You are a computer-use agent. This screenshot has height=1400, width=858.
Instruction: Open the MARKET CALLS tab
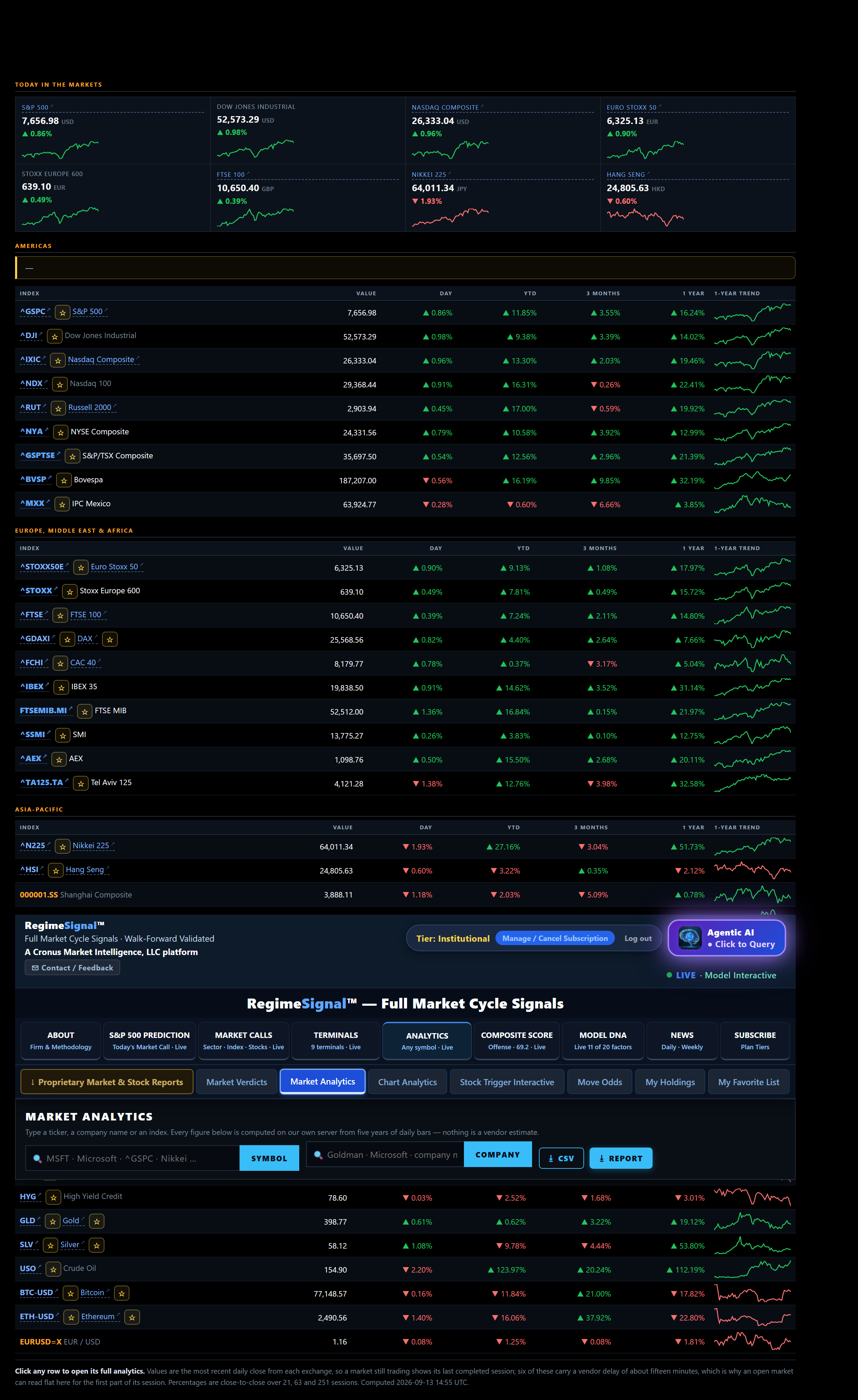click(x=243, y=1040)
